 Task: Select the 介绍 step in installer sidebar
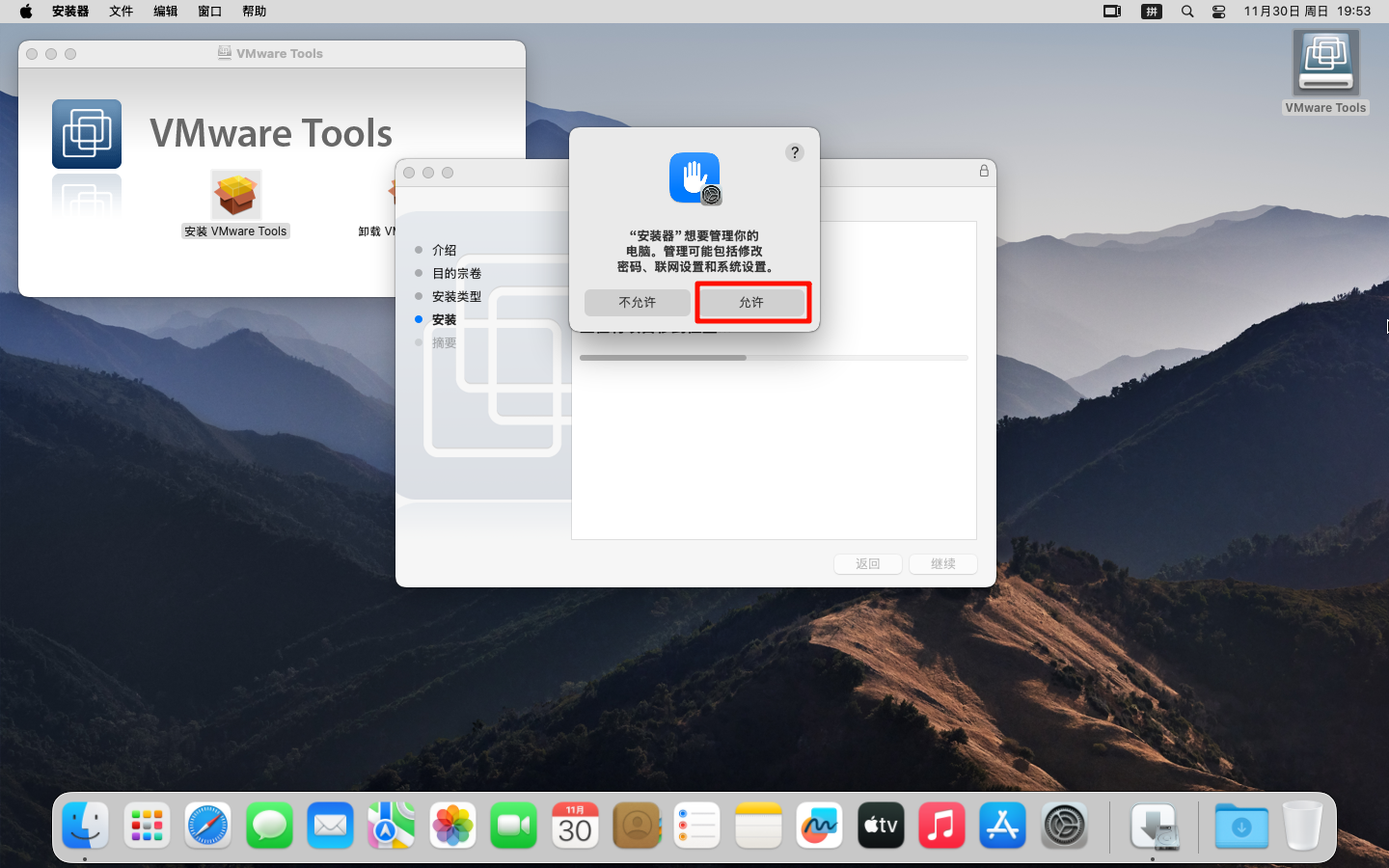click(x=444, y=250)
